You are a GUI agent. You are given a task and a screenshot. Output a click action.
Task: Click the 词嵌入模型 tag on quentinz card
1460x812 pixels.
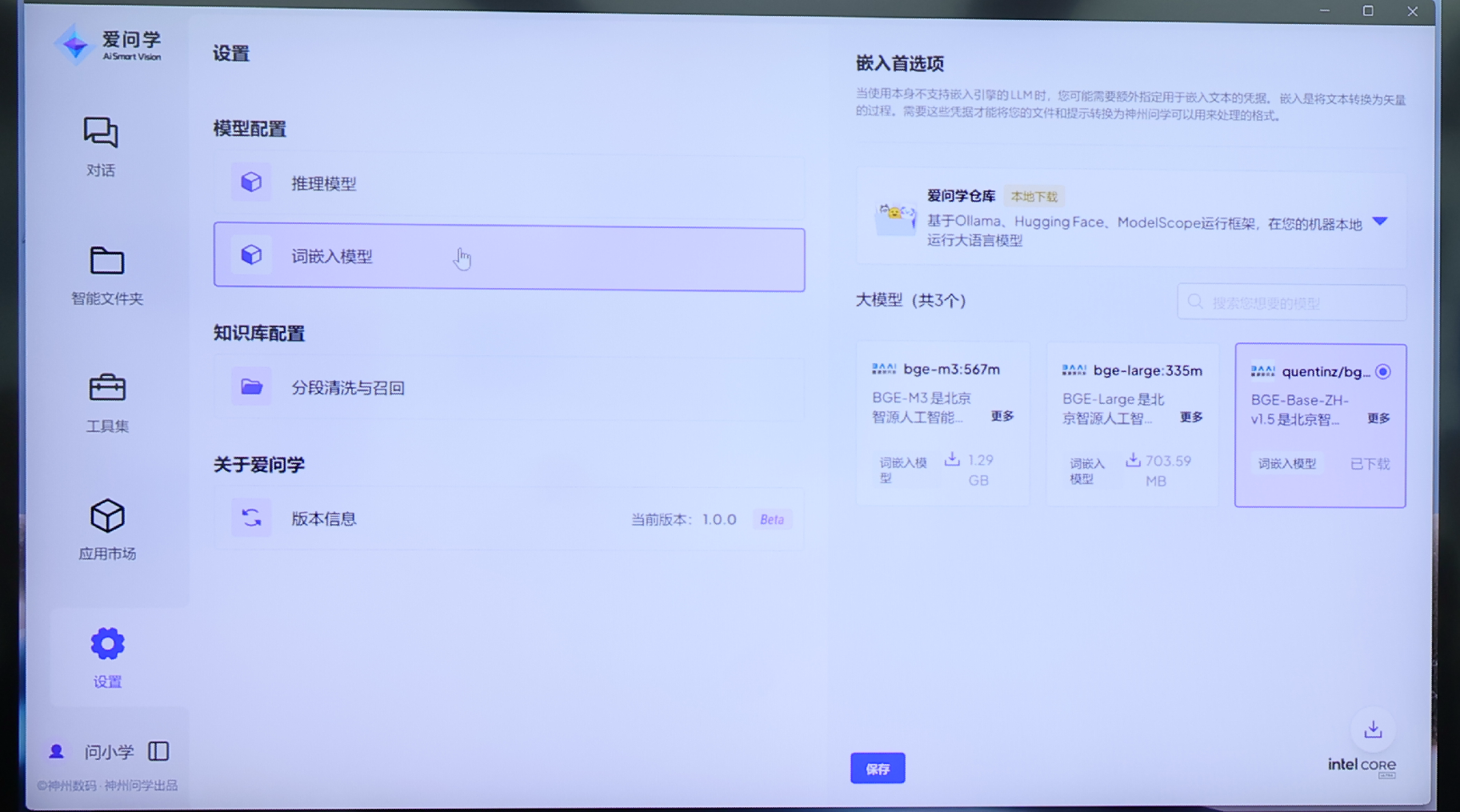click(x=1286, y=463)
